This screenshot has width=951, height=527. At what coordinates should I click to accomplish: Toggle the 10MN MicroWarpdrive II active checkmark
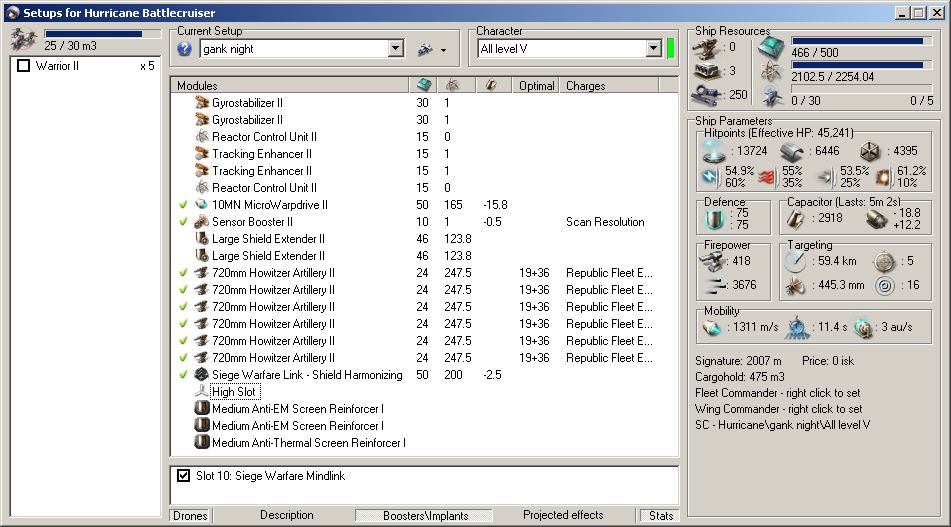click(x=183, y=205)
